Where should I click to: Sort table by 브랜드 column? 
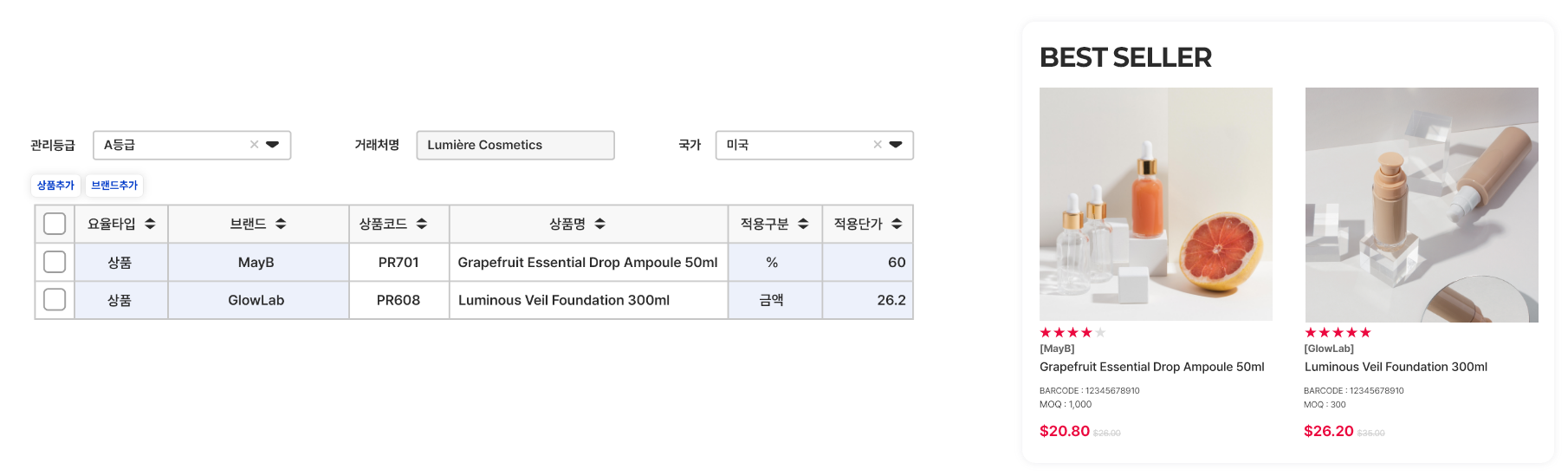[281, 224]
